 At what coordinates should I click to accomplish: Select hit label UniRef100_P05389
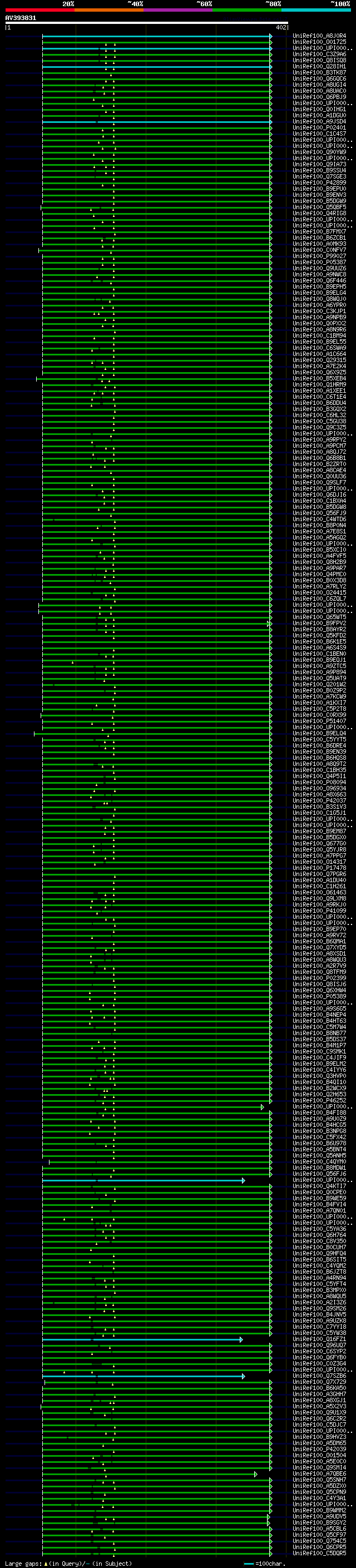[319, 996]
